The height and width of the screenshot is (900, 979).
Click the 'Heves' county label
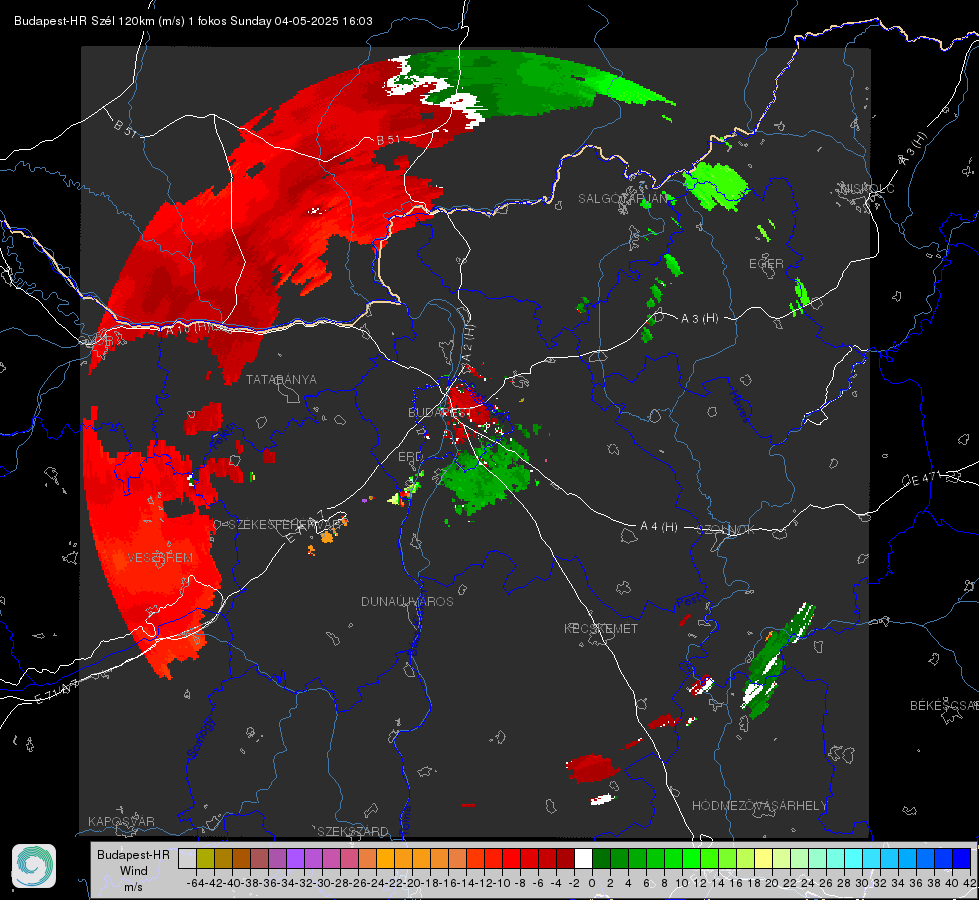click(x=740, y=406)
